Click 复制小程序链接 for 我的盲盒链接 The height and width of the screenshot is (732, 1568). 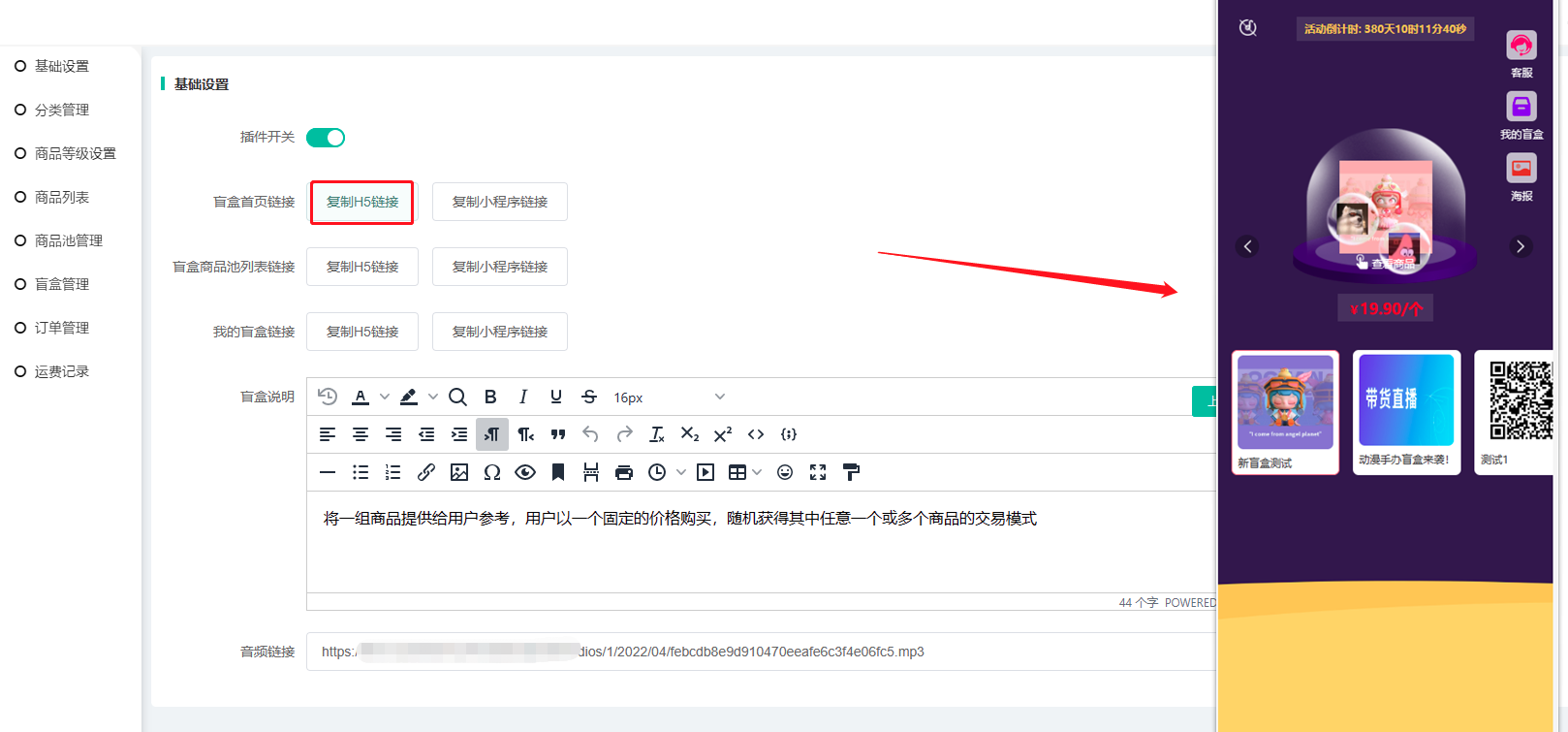[500, 332]
